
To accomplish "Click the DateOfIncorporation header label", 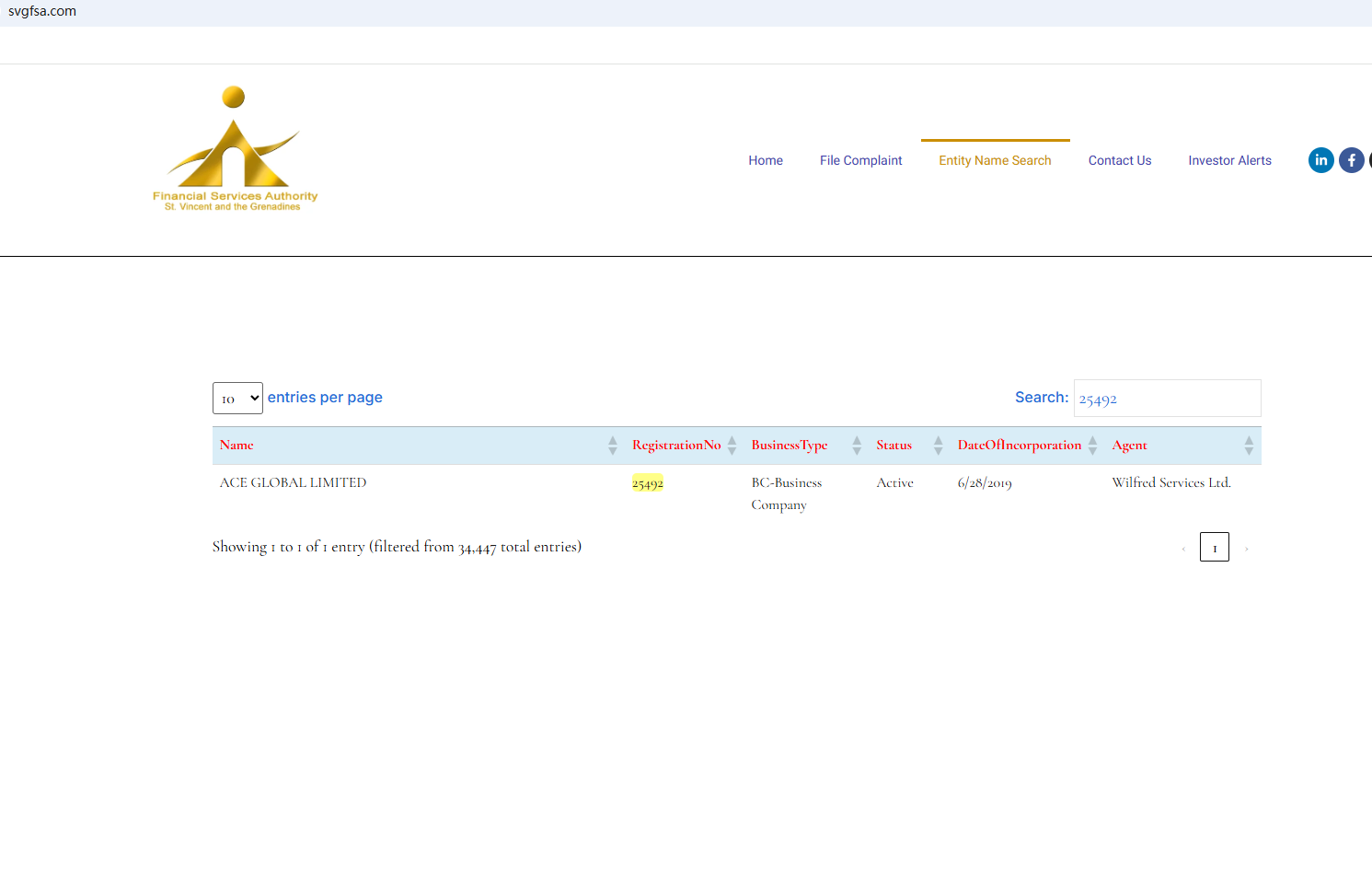I will click(x=1020, y=446).
